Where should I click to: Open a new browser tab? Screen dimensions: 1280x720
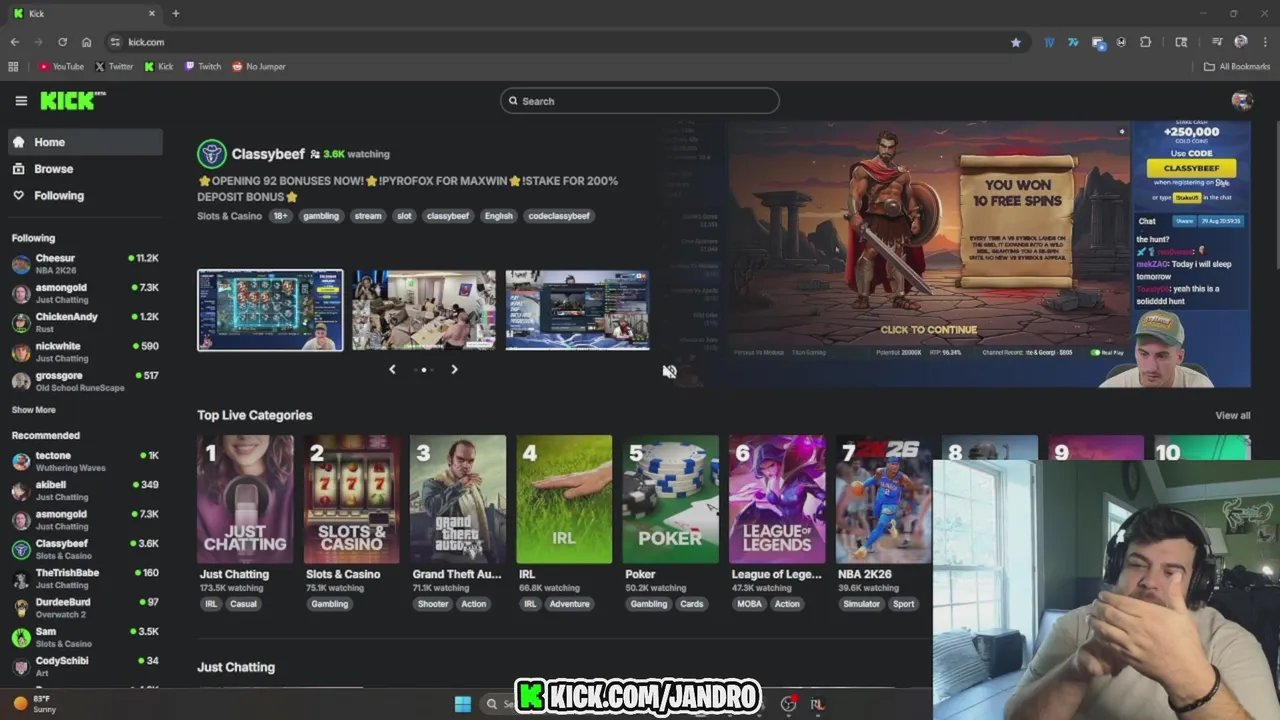pos(176,13)
